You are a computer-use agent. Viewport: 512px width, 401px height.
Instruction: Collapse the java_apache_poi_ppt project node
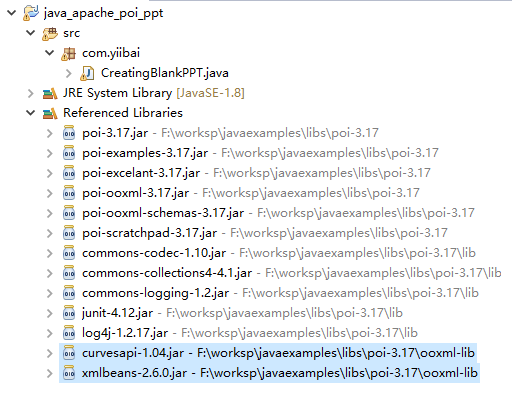click(12, 13)
